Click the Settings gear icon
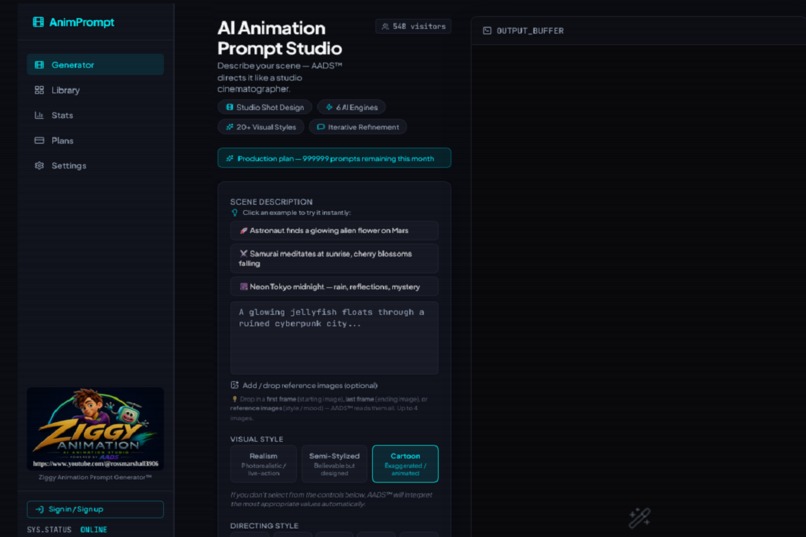The width and height of the screenshot is (806, 537). [x=39, y=165]
